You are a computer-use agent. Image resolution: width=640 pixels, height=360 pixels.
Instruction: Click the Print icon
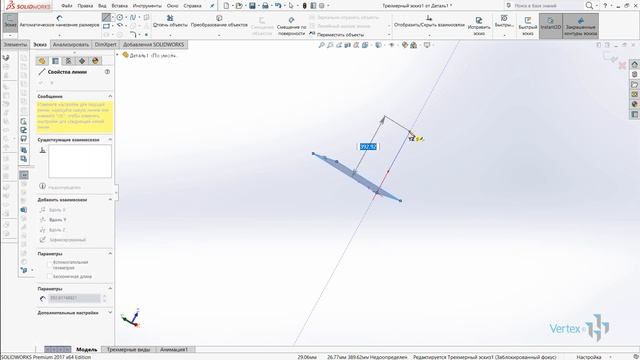265,6
